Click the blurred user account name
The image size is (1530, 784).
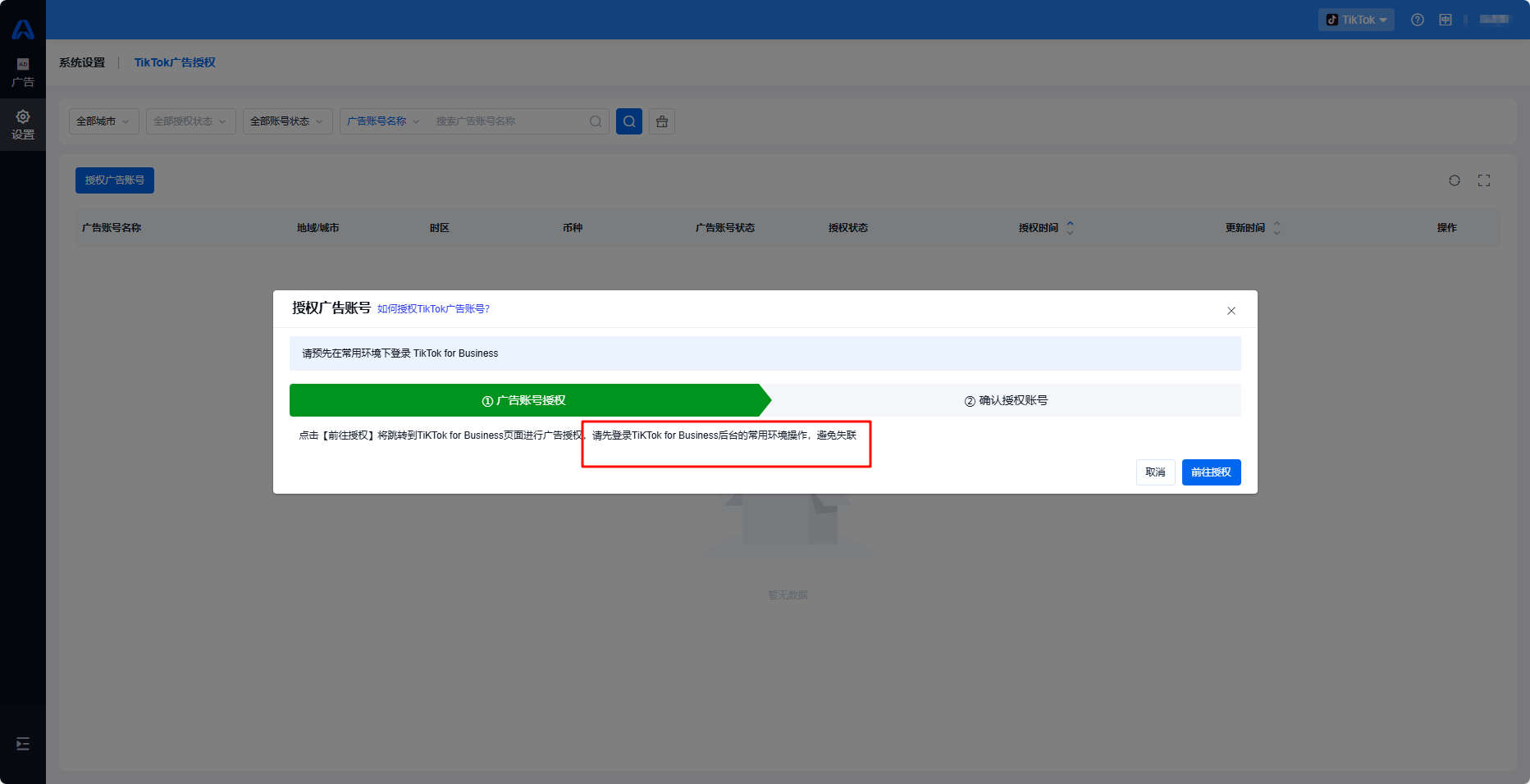coord(1495,19)
